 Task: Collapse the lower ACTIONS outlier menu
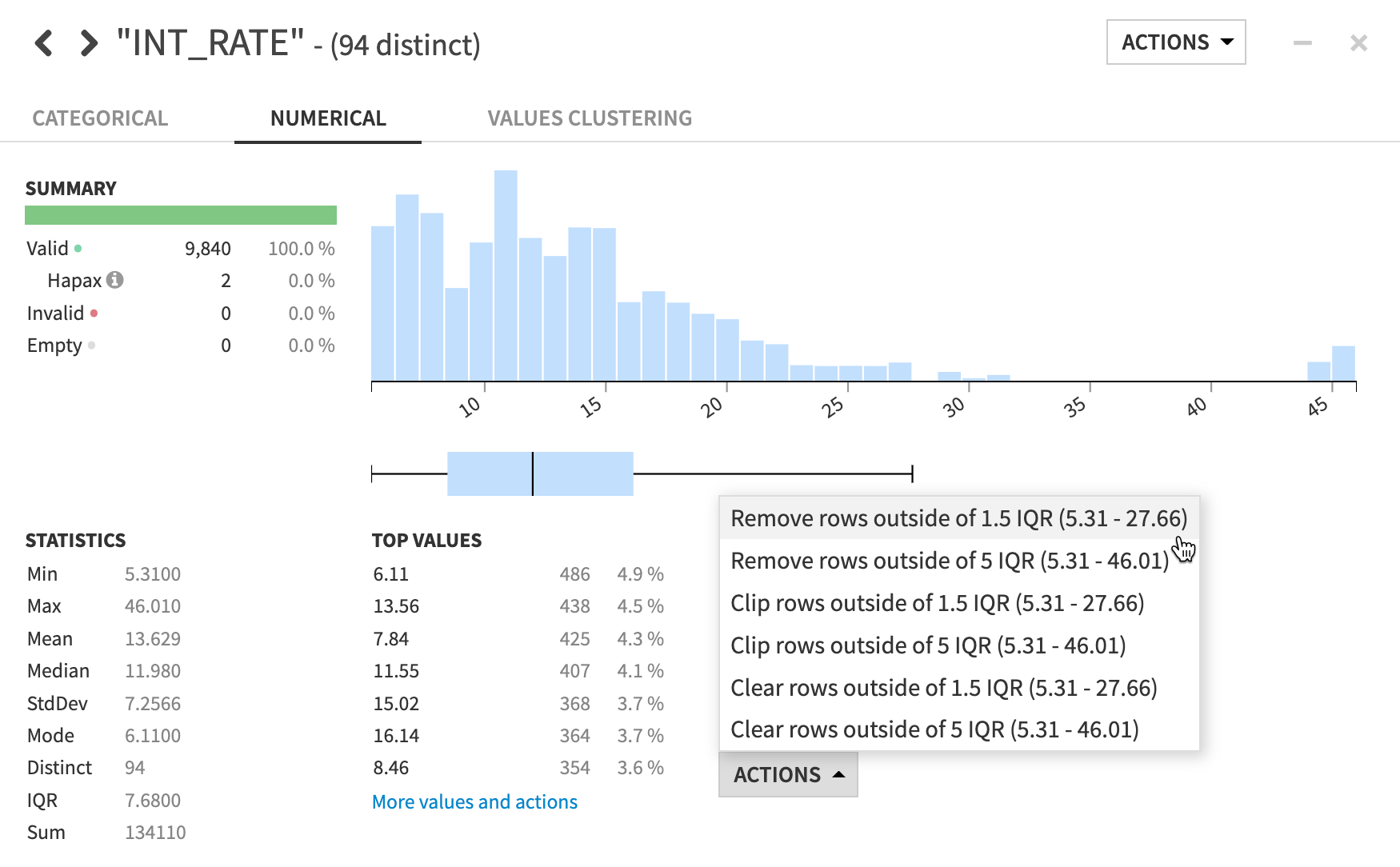point(788,774)
